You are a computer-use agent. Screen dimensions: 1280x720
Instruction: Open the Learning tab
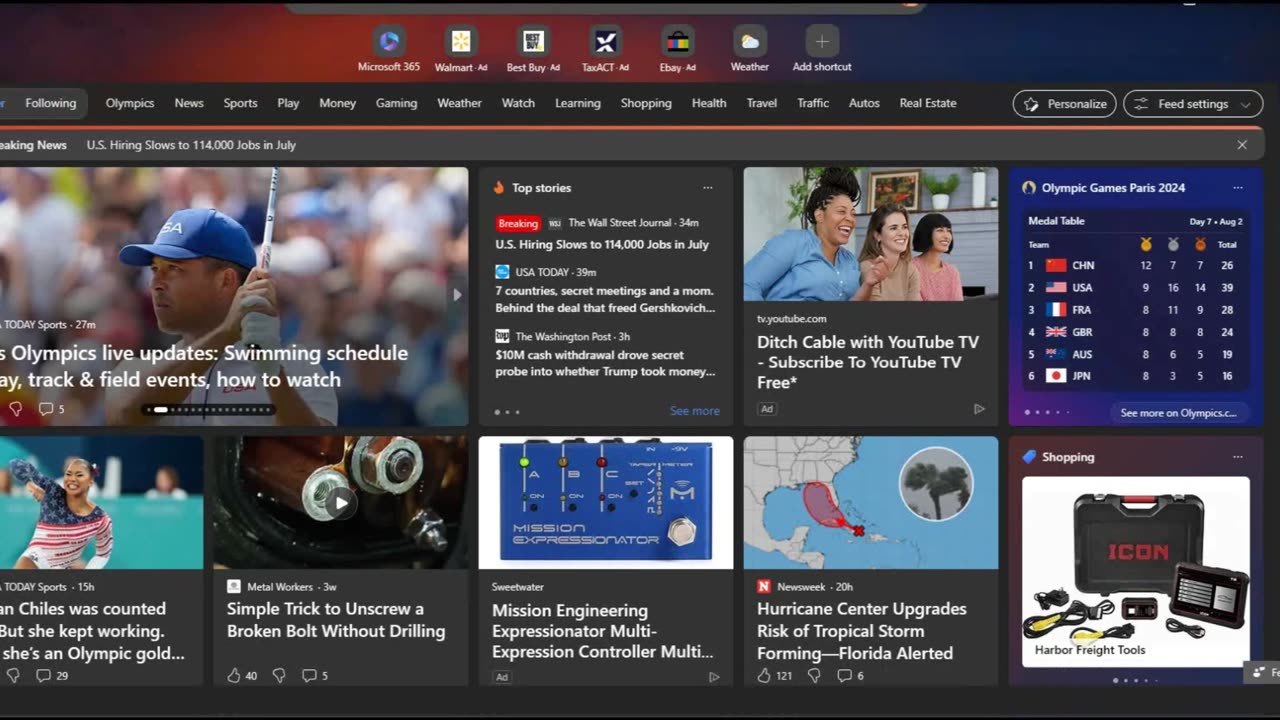click(x=578, y=103)
